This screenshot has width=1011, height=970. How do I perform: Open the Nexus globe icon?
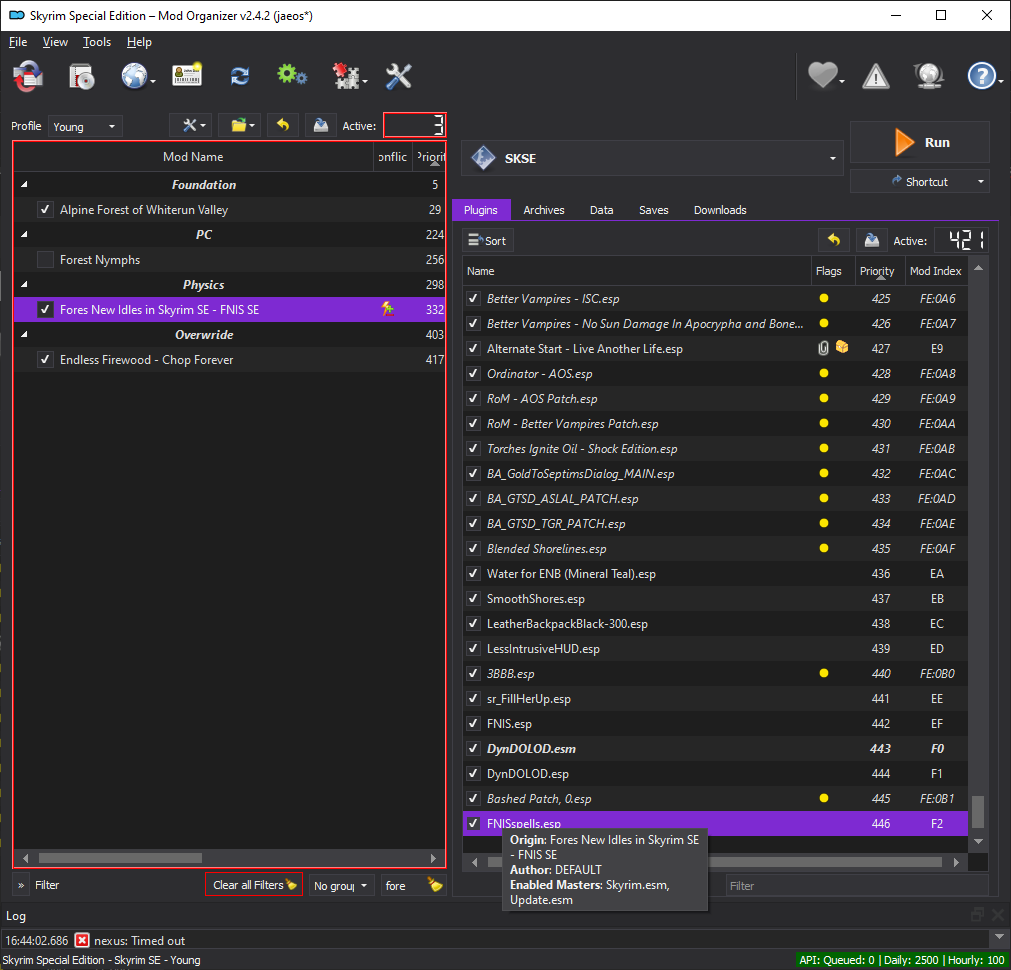point(134,76)
